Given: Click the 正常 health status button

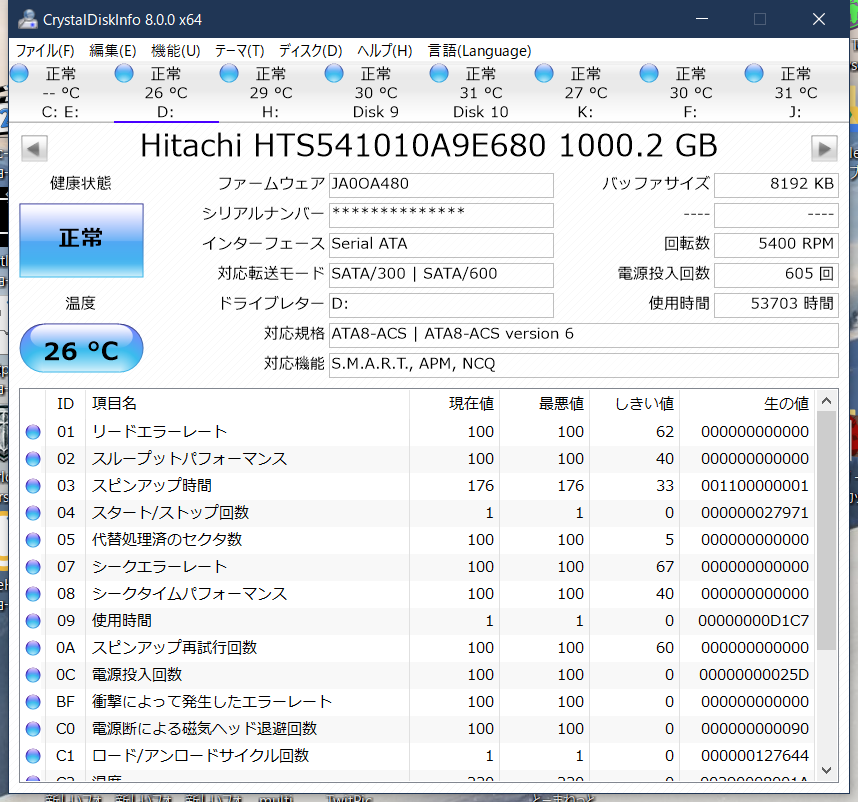Looking at the screenshot, I should (81, 240).
